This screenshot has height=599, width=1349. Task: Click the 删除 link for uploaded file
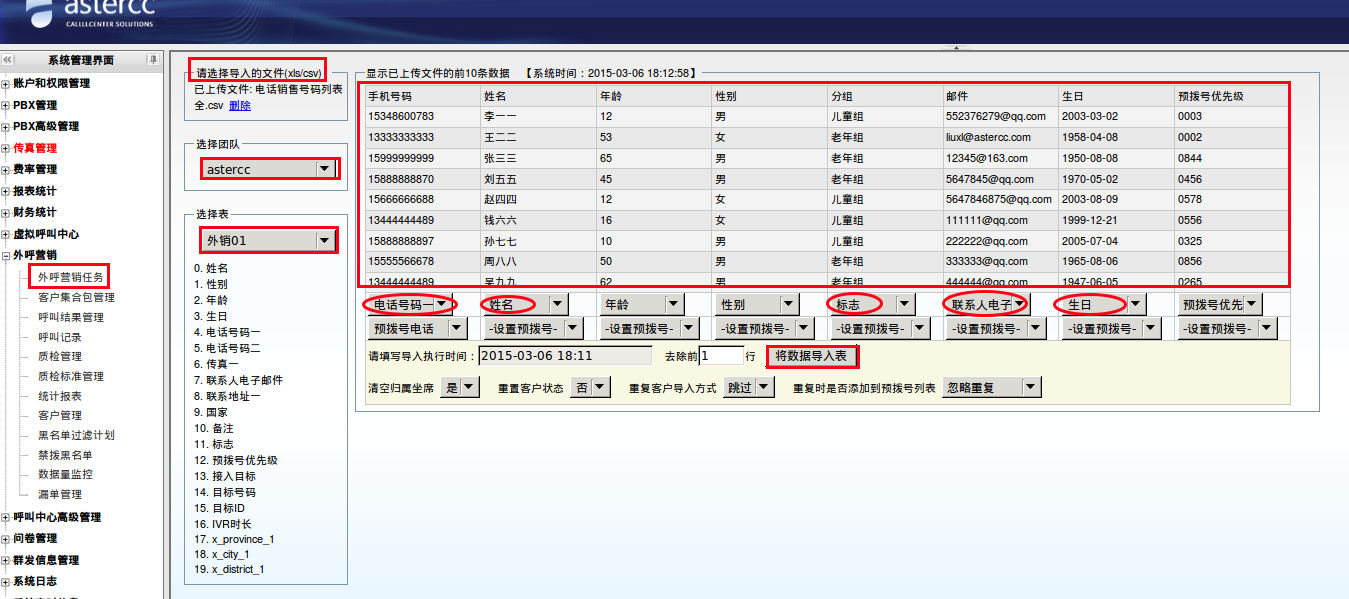[x=240, y=106]
